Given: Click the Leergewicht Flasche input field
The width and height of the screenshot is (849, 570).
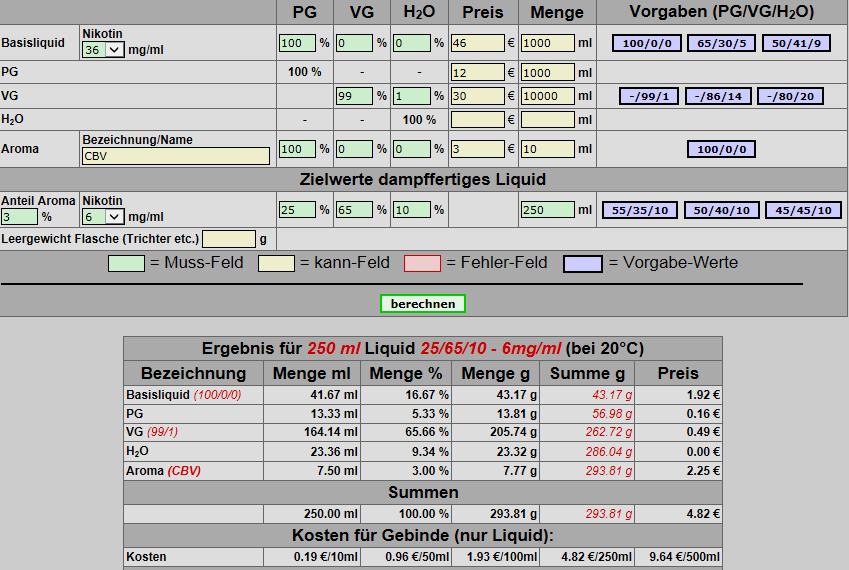Looking at the screenshot, I should click(229, 239).
